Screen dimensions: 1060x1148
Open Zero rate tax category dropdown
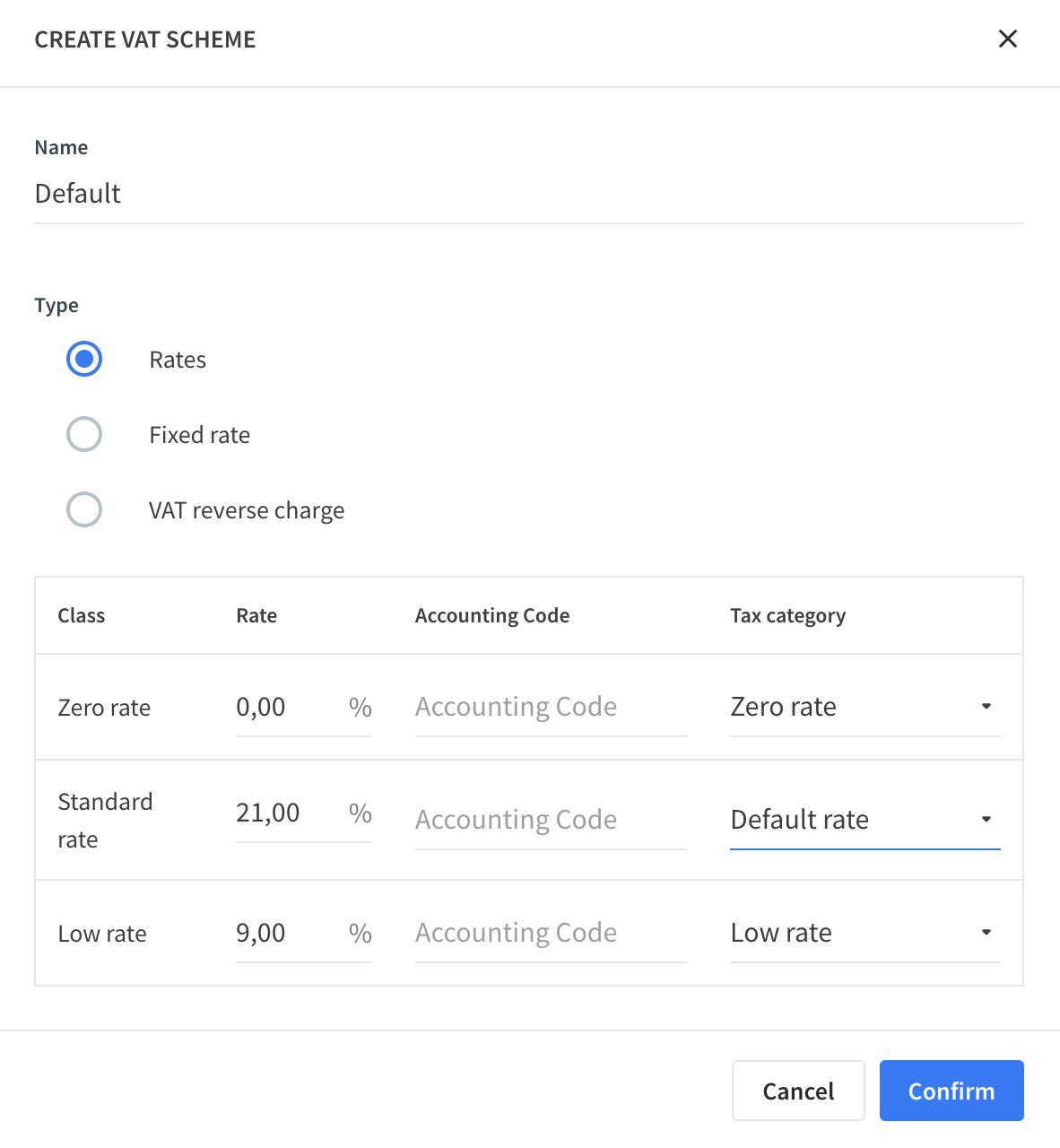click(x=865, y=707)
